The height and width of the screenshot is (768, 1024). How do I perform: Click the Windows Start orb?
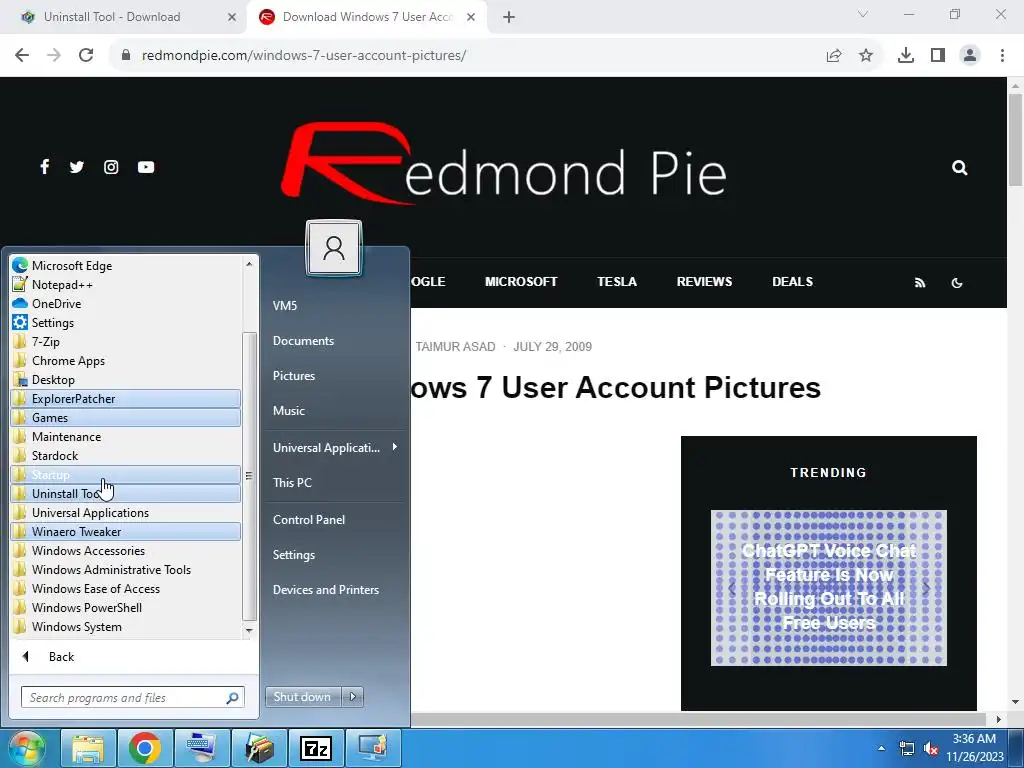[27, 748]
